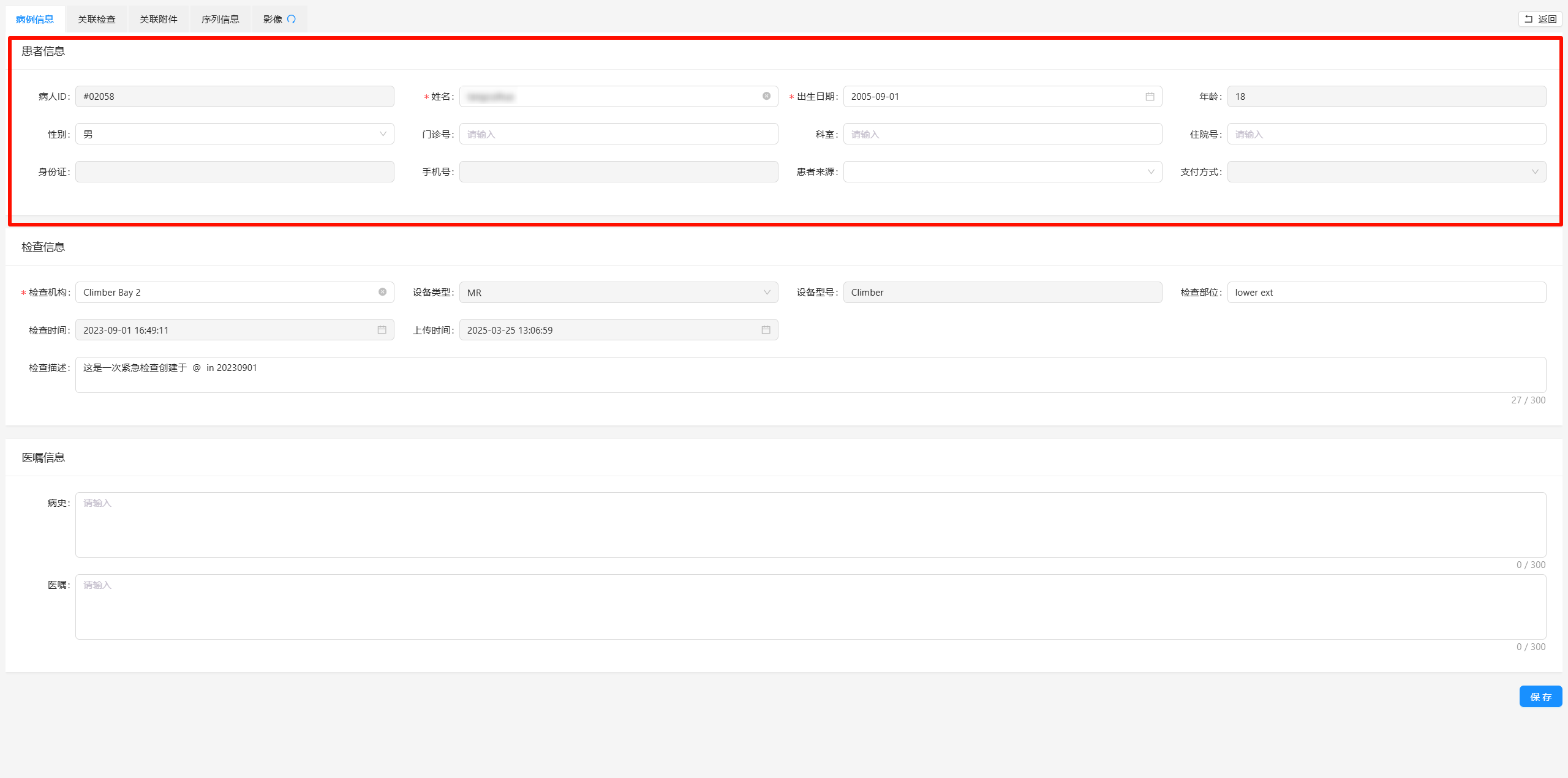
Task: Click the 检查部位 lower ext field
Action: pos(1386,293)
